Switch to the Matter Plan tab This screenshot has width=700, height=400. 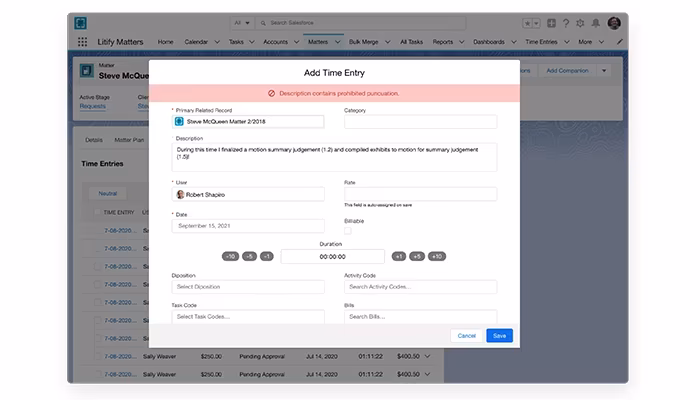click(129, 140)
